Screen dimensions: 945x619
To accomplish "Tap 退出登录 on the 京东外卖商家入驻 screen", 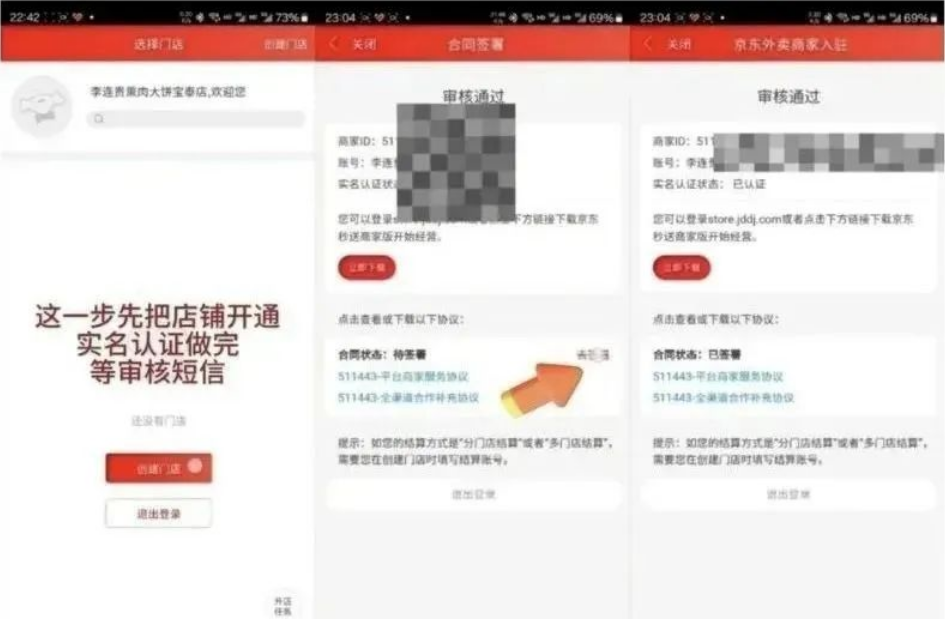I will 789,494.
